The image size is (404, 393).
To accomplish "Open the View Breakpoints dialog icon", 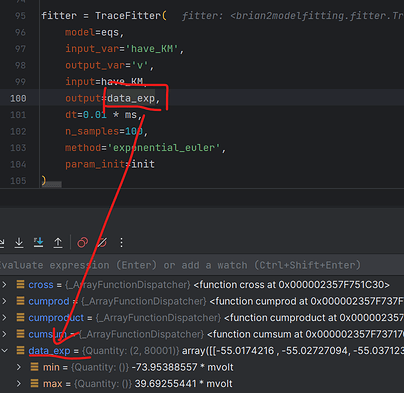I will pos(83,242).
